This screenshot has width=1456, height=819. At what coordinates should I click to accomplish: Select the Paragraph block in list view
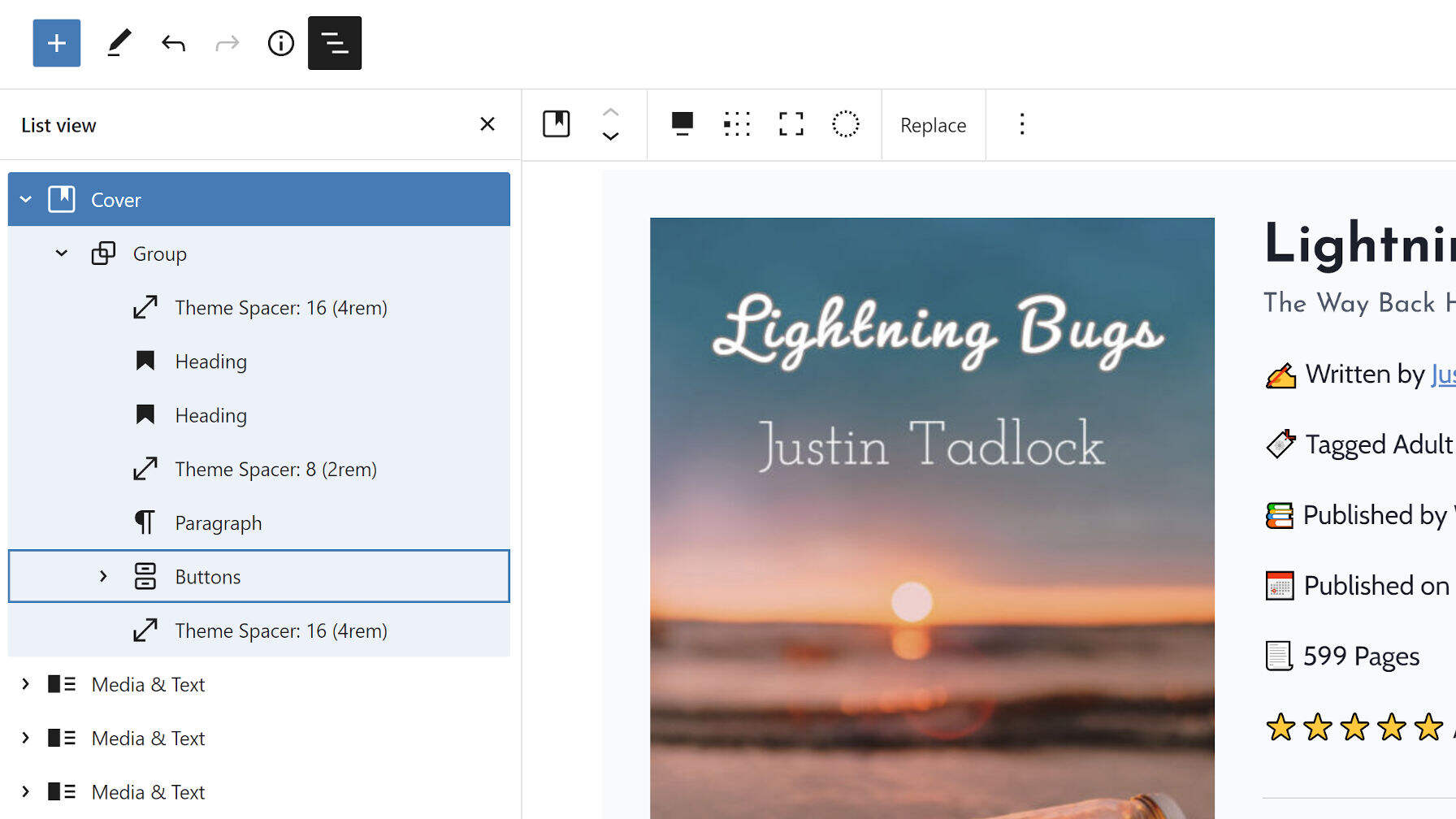pyautogui.click(x=218, y=523)
